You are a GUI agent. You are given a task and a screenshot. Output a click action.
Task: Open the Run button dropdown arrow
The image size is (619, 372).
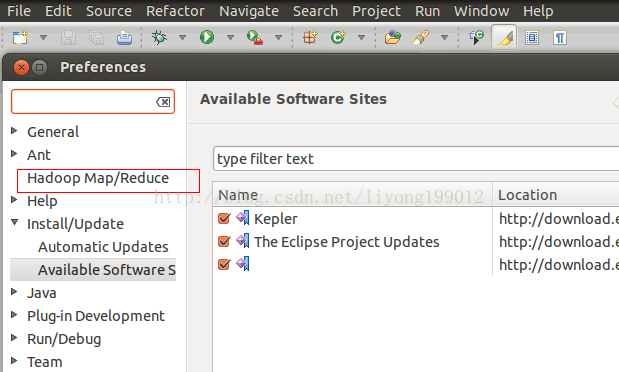coord(231,38)
